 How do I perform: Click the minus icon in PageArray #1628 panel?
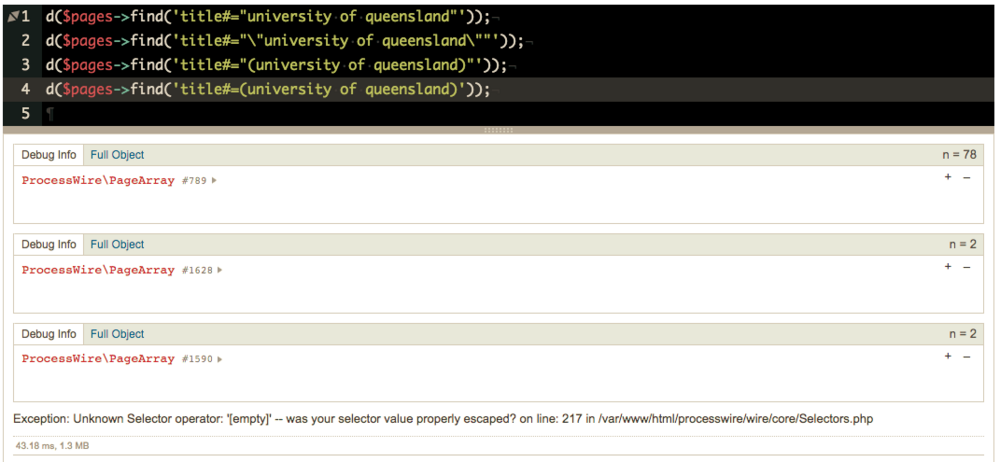pyautogui.click(x=966, y=267)
